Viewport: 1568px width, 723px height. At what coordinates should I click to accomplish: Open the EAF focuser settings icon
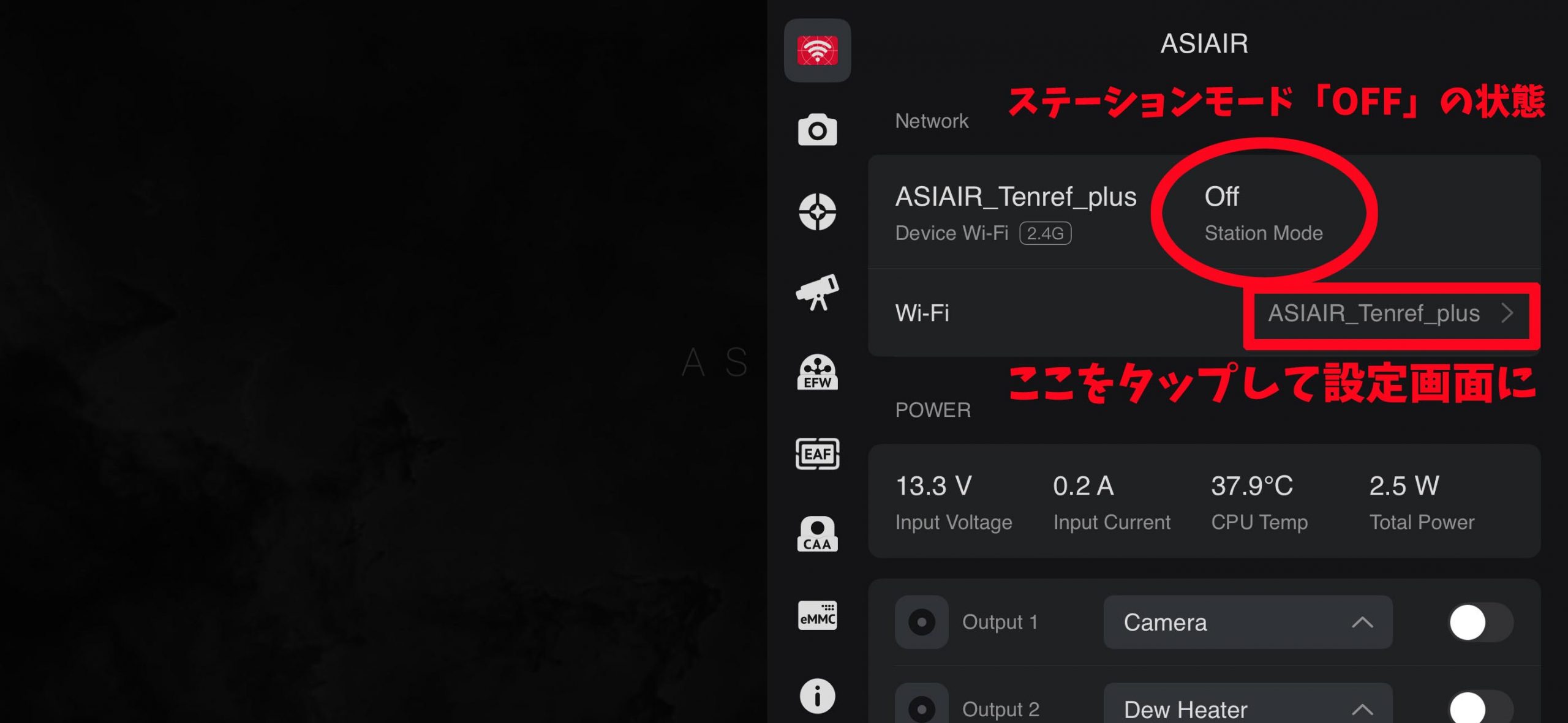[x=817, y=454]
